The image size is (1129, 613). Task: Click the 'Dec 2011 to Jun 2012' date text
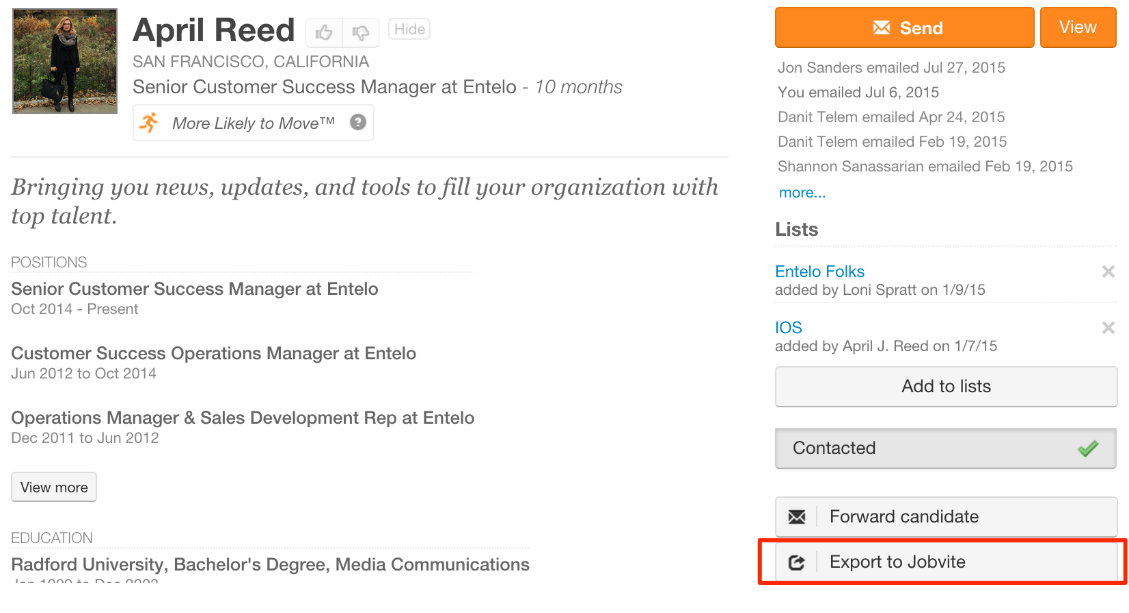click(x=85, y=438)
